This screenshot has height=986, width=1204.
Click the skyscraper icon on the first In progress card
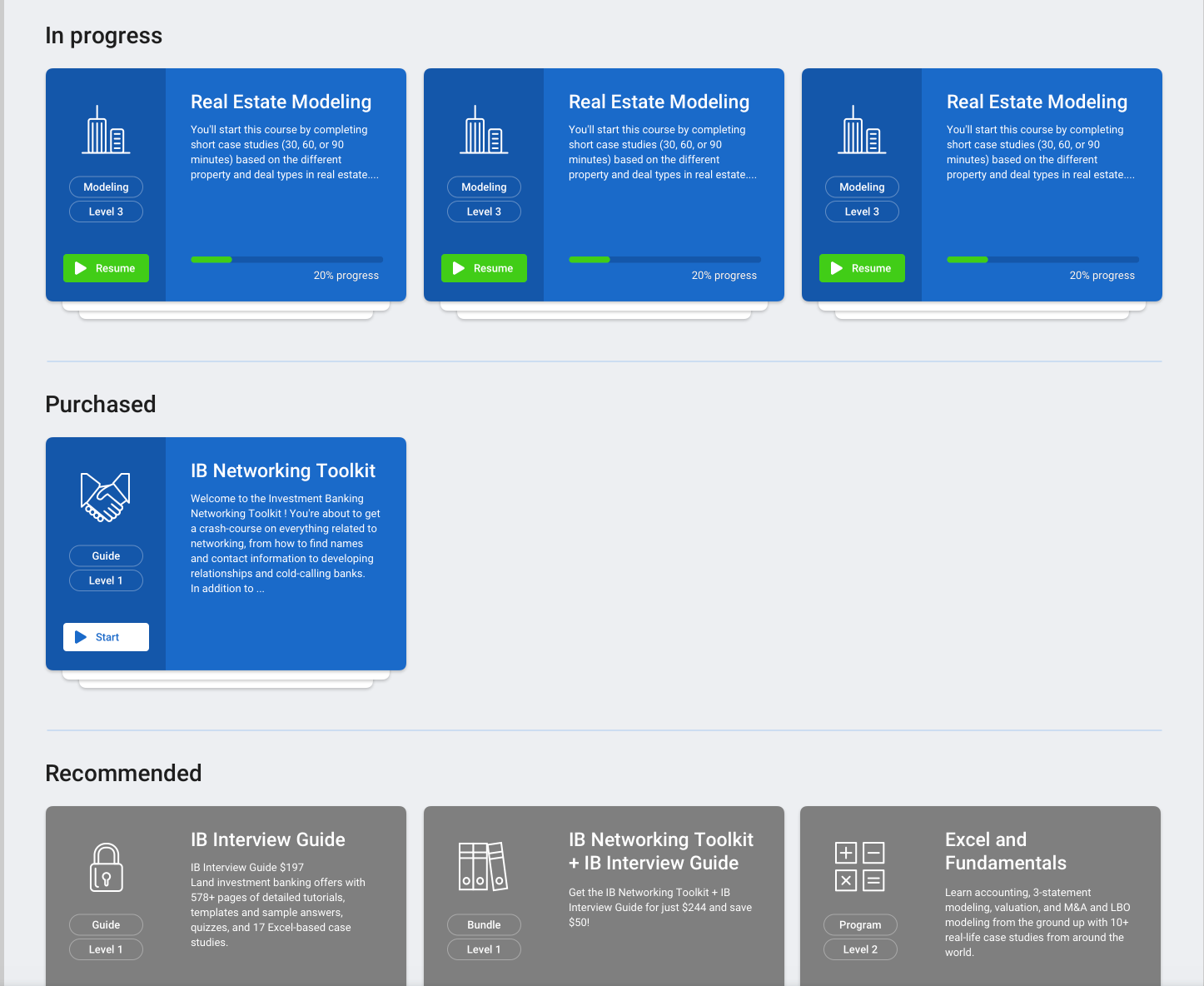(106, 130)
